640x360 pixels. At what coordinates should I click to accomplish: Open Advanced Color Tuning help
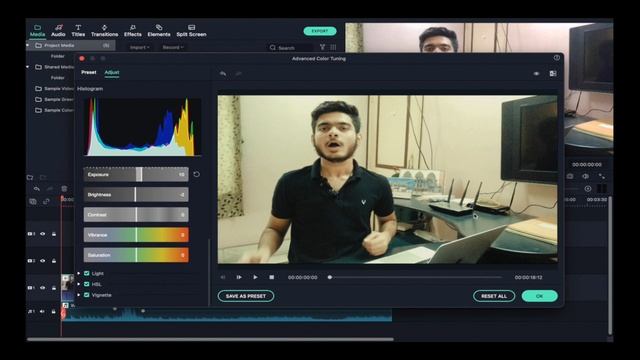tap(557, 58)
